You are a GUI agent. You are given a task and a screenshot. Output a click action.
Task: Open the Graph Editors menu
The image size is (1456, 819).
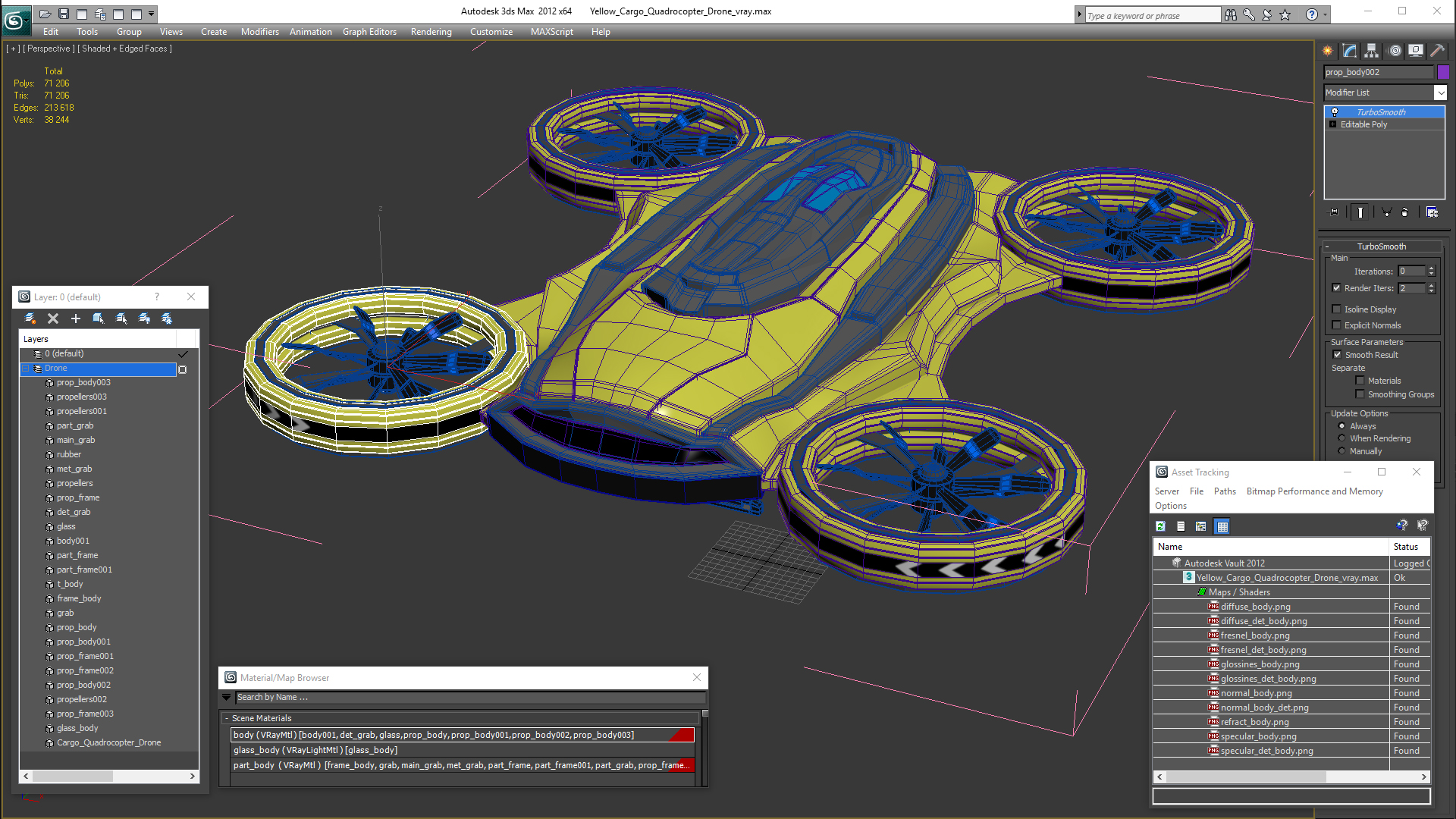[369, 32]
